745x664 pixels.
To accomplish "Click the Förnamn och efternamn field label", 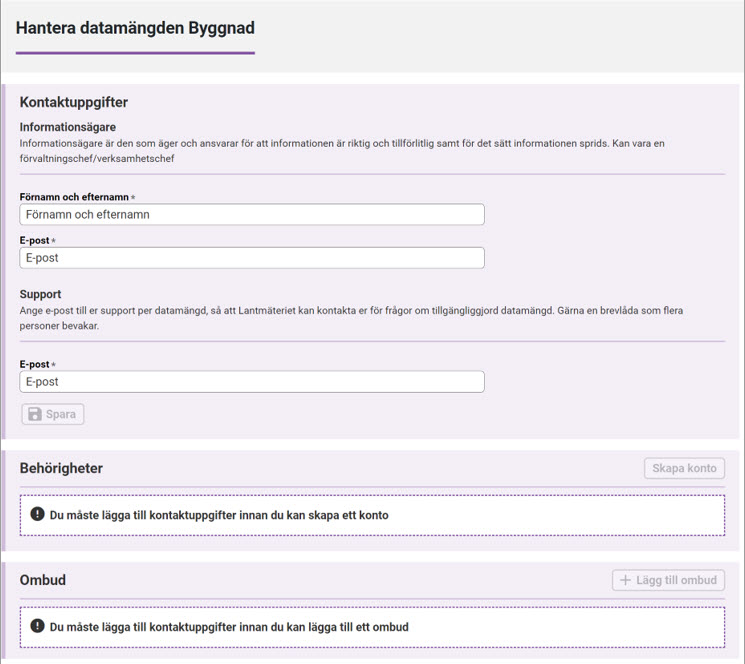I will [74, 197].
